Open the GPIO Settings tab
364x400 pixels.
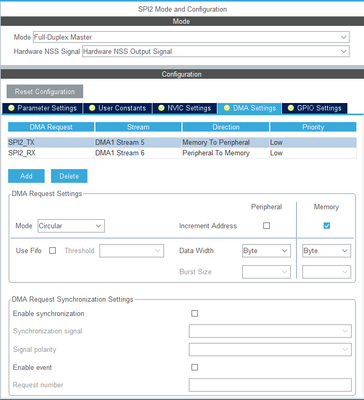click(x=314, y=108)
